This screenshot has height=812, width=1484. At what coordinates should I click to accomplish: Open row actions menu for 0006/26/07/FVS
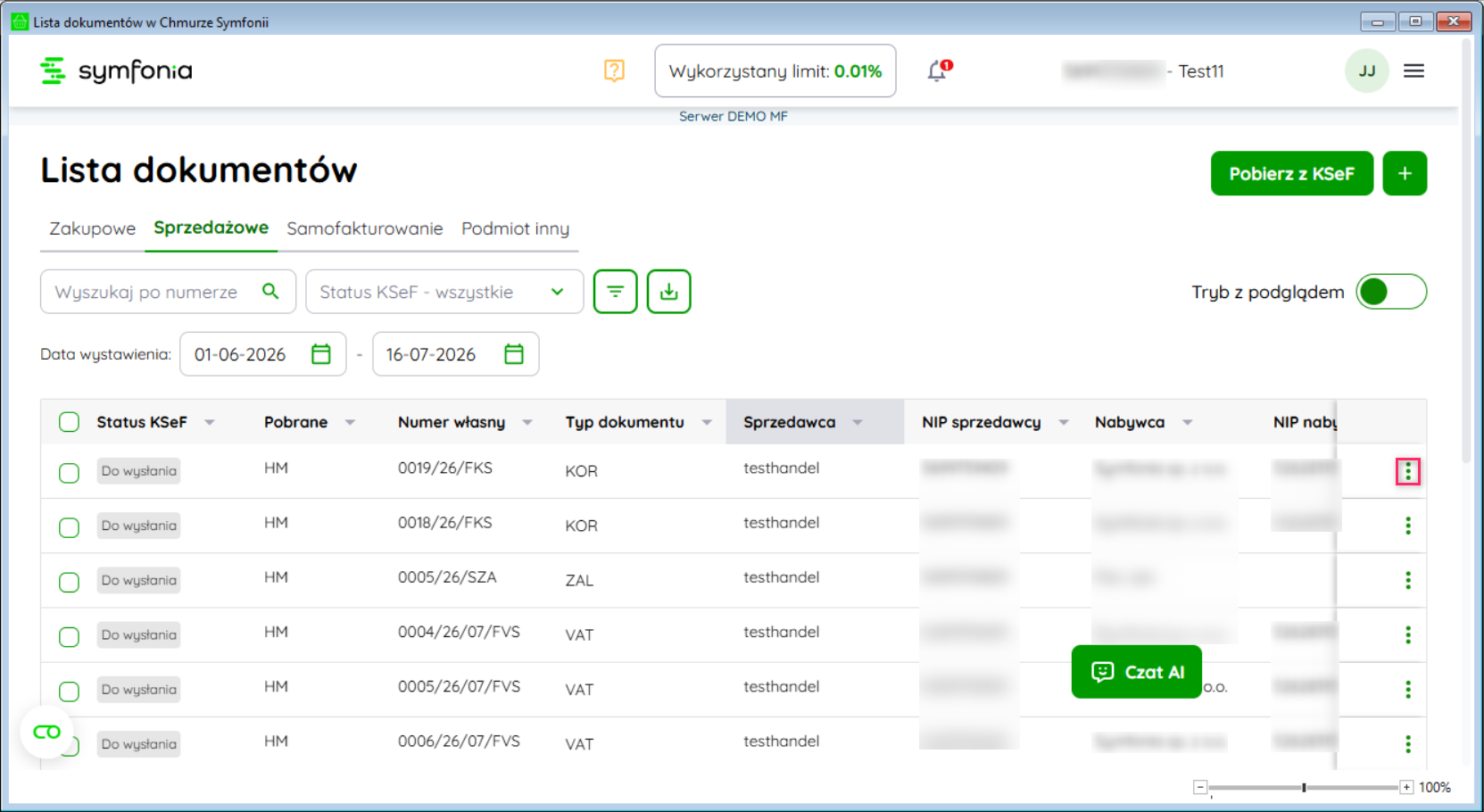1408,743
